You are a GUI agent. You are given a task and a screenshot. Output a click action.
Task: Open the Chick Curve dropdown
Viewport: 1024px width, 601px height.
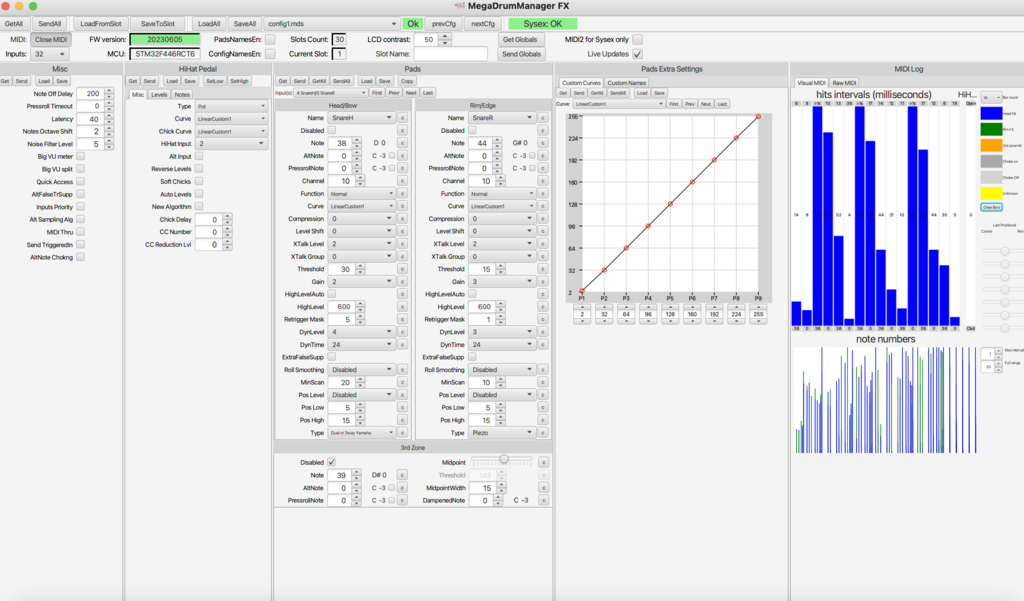[231, 131]
